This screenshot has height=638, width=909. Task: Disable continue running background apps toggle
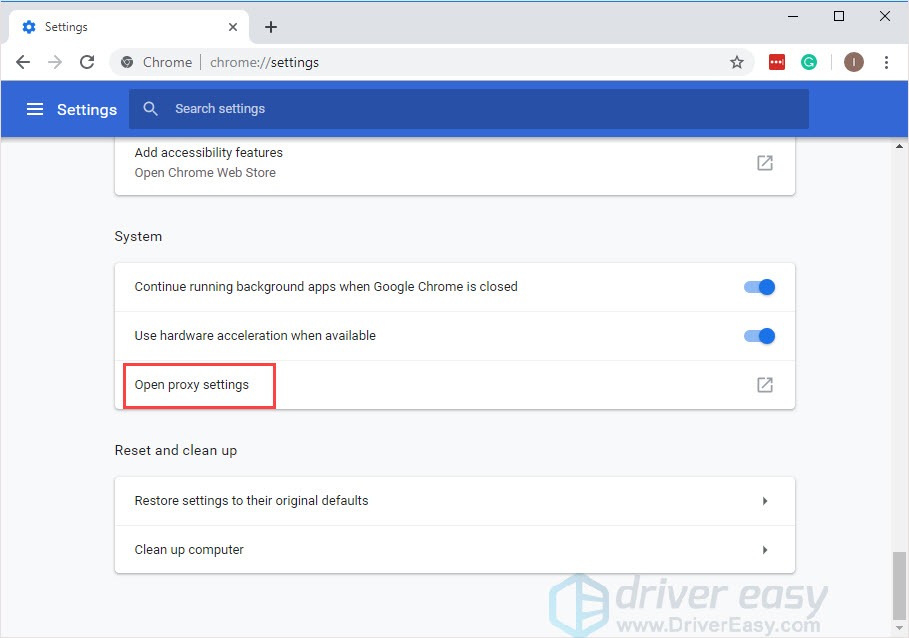point(760,287)
